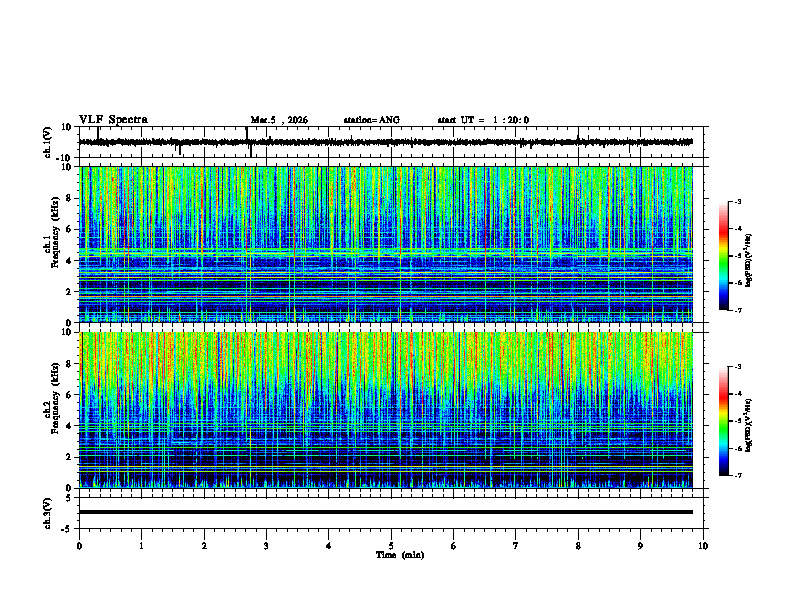Click the "-7" label on ch.1 color bar

tap(738, 310)
